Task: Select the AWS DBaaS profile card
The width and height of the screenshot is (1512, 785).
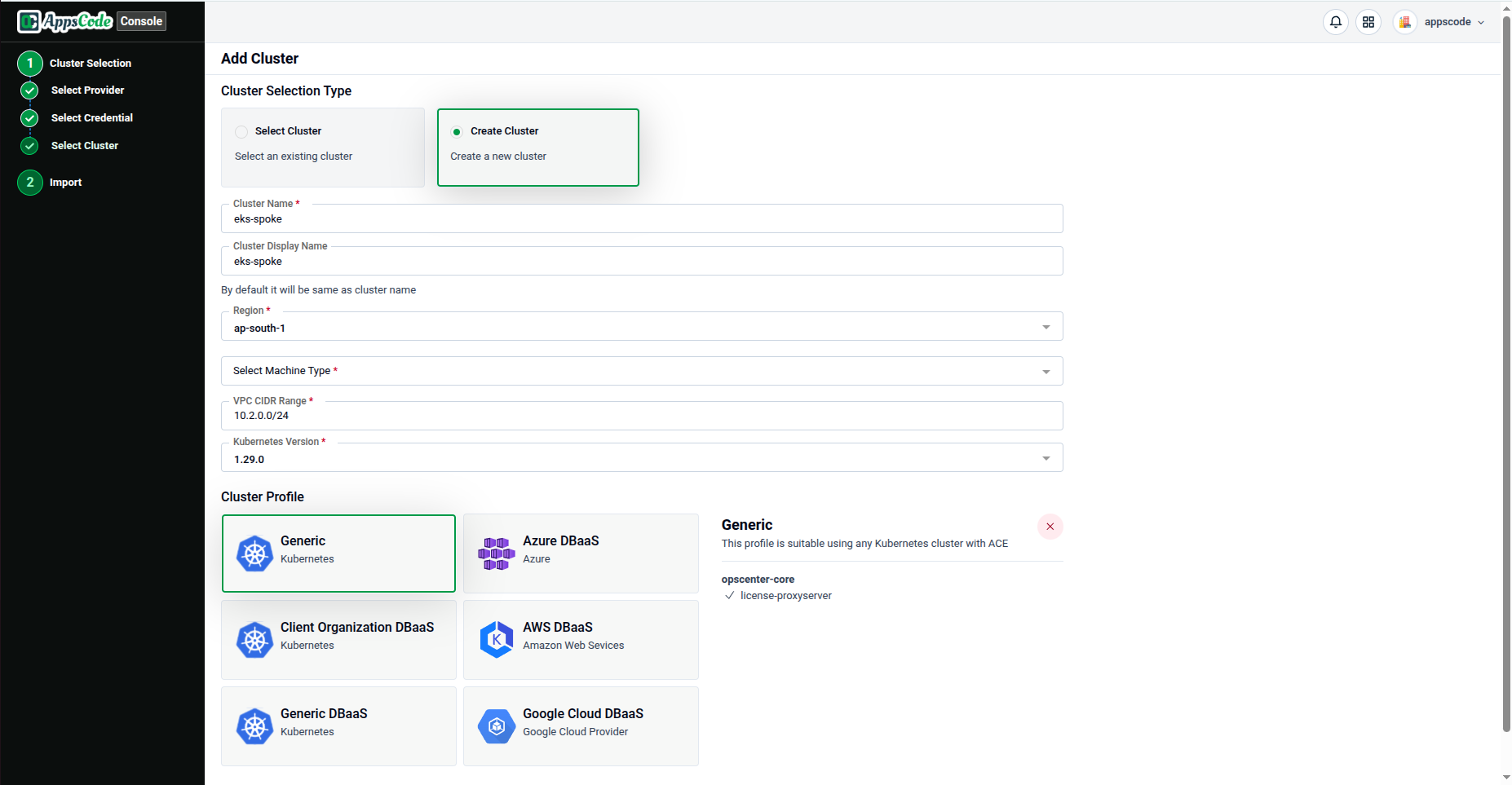Action: (x=581, y=640)
